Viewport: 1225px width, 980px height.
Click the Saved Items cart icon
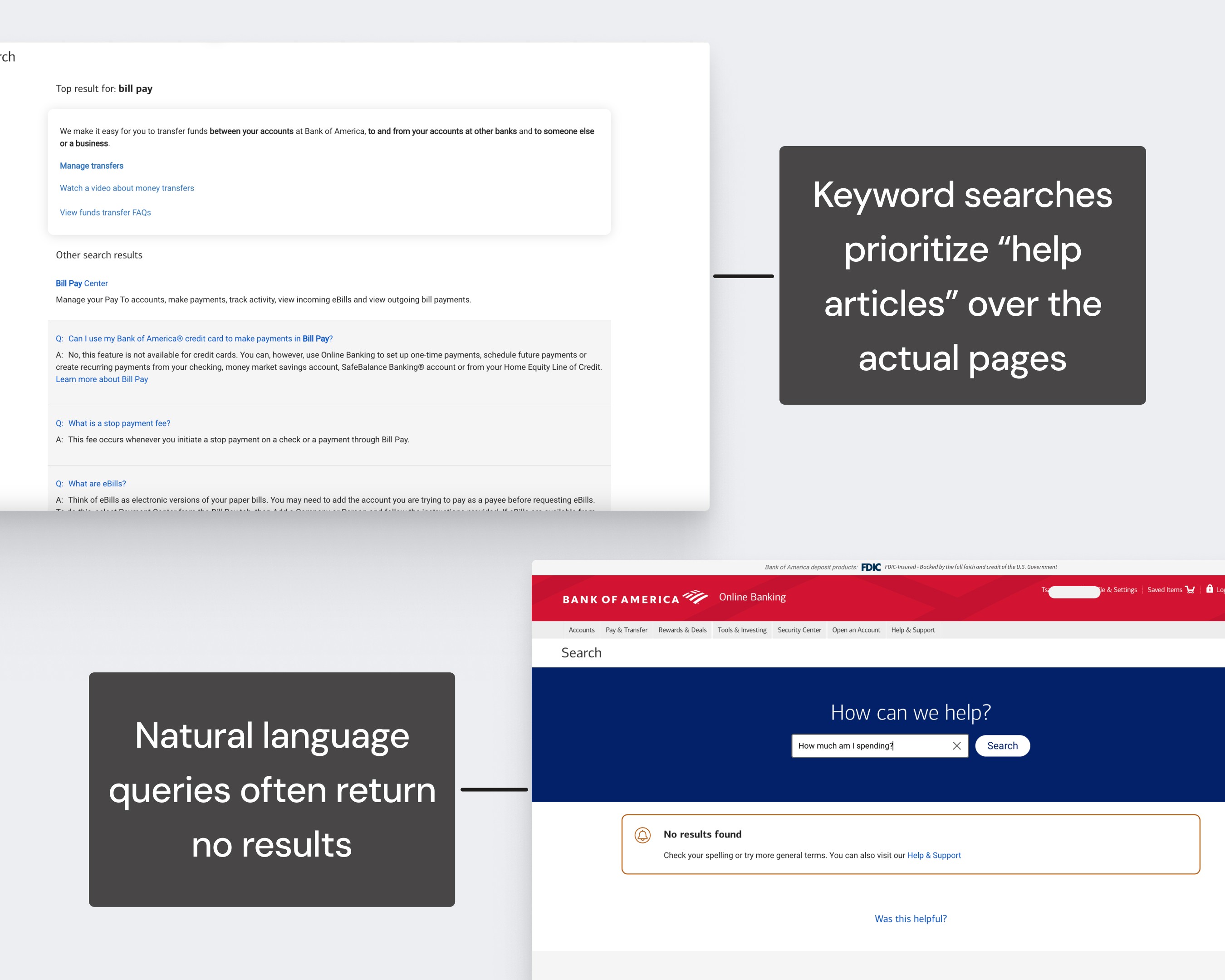click(x=1190, y=590)
